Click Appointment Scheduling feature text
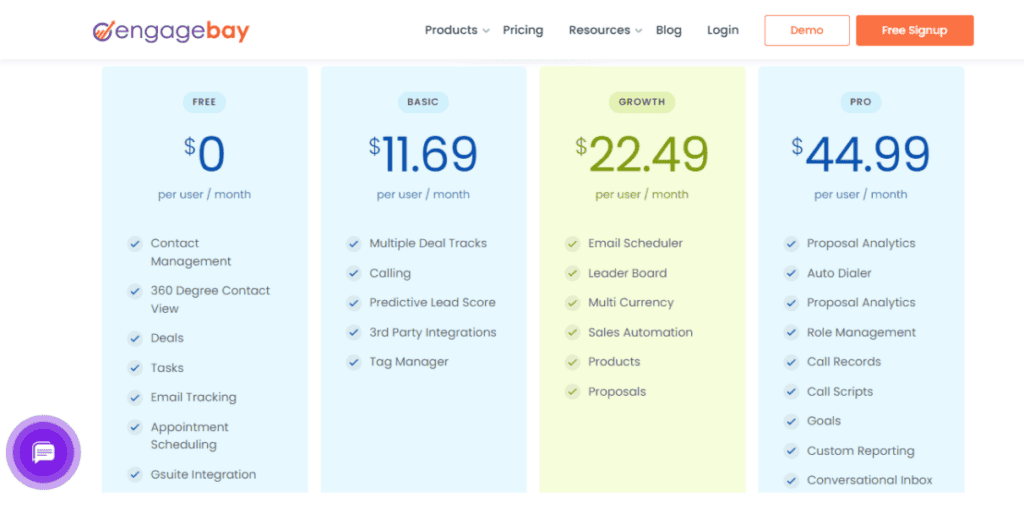This screenshot has width=1024, height=509. [x=189, y=436]
